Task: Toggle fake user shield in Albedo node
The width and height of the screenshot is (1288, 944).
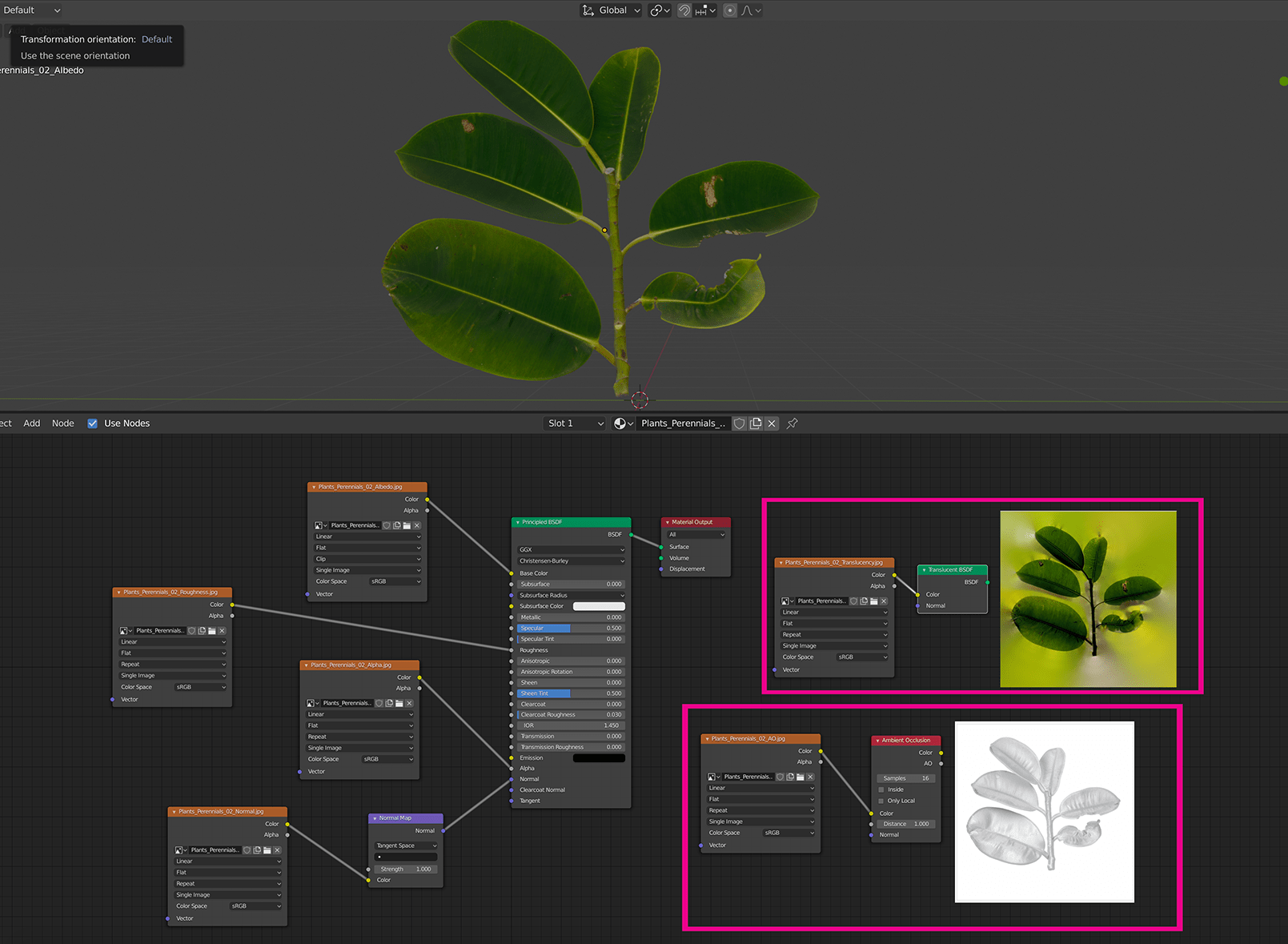Action: pos(387,525)
